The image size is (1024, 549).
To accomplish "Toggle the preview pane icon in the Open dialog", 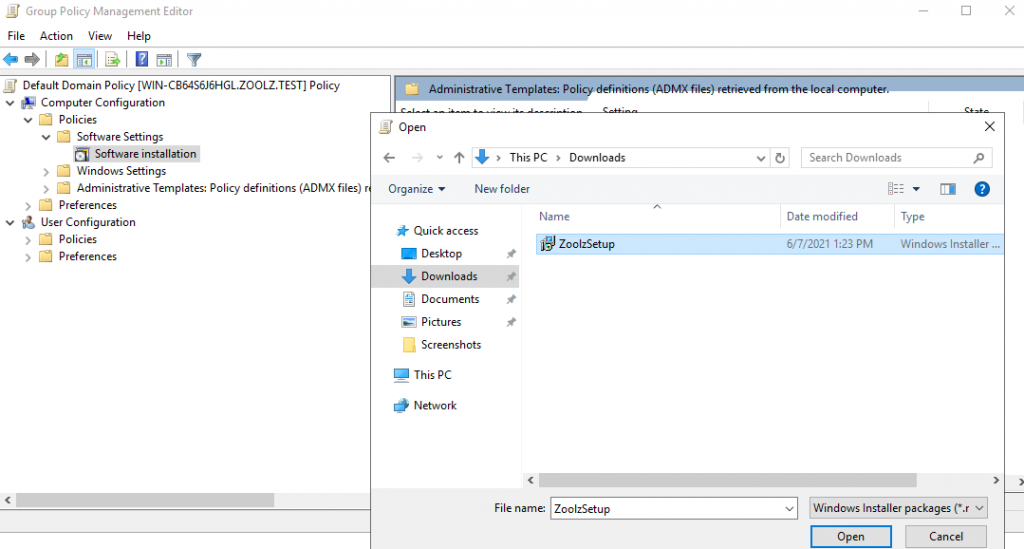I will [x=948, y=189].
